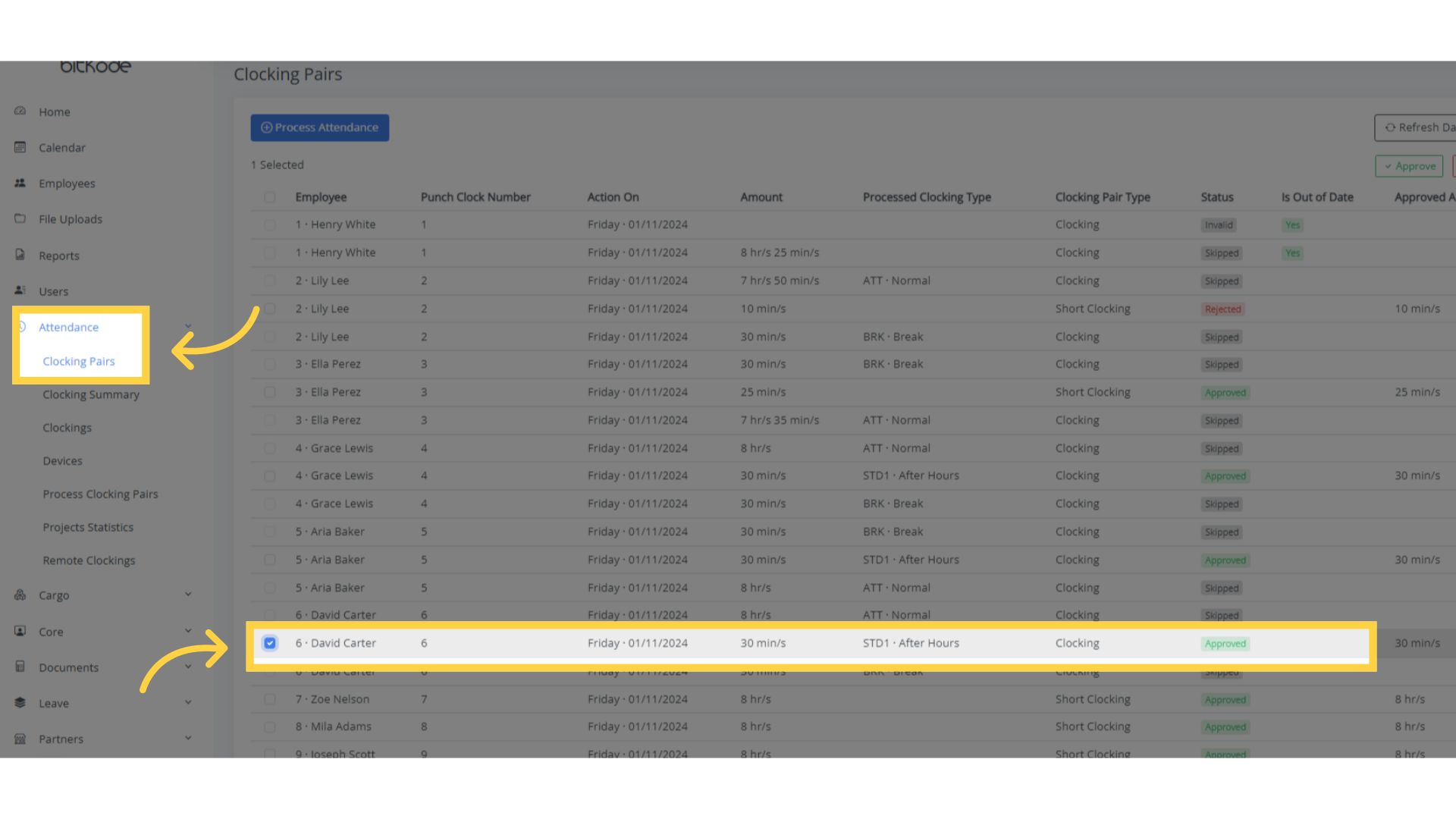Uncheck the selected David Carter row checkbox
This screenshot has width=1456, height=819.
click(x=270, y=643)
